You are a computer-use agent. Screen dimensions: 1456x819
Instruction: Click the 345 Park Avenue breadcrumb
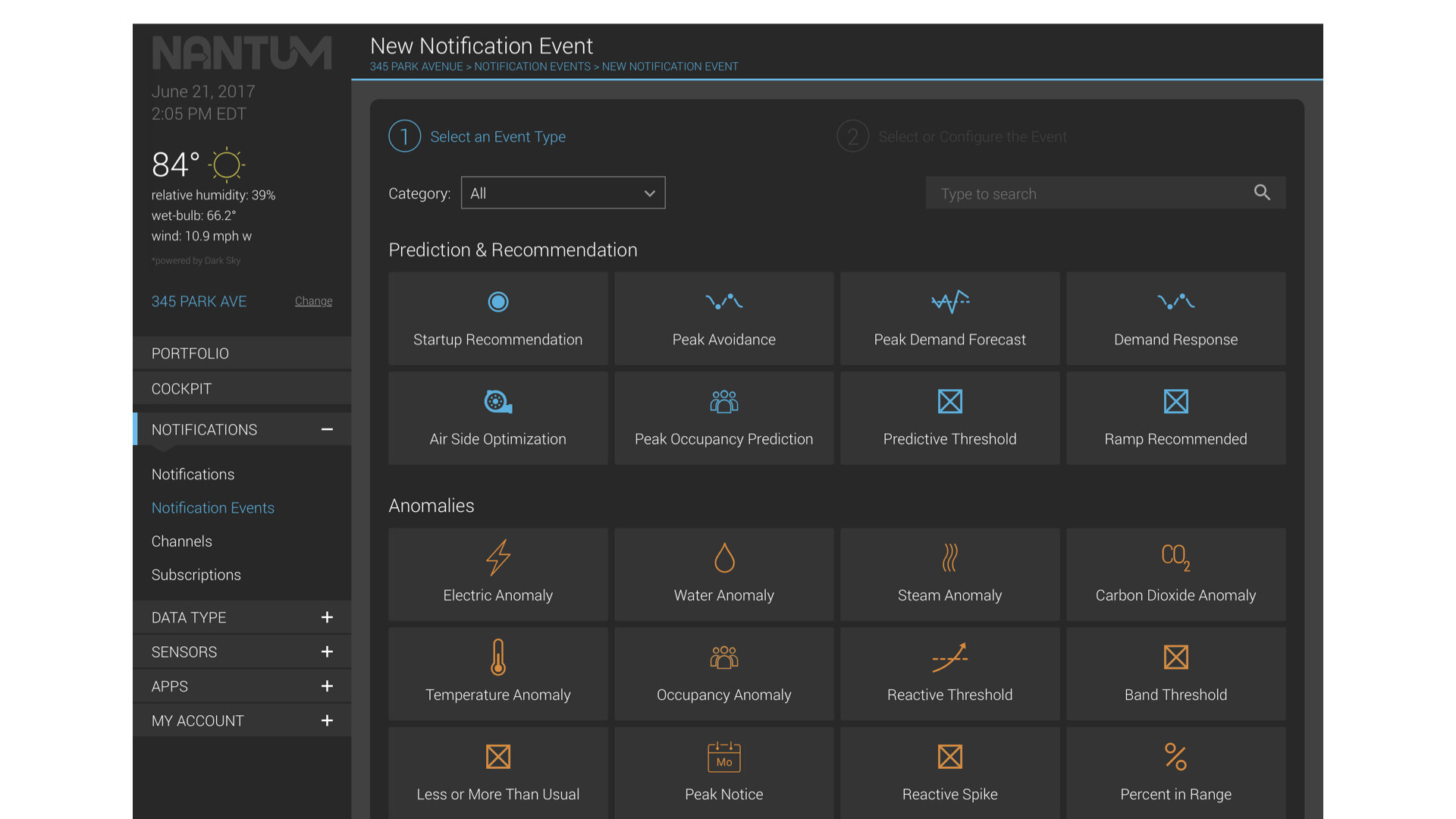(416, 67)
